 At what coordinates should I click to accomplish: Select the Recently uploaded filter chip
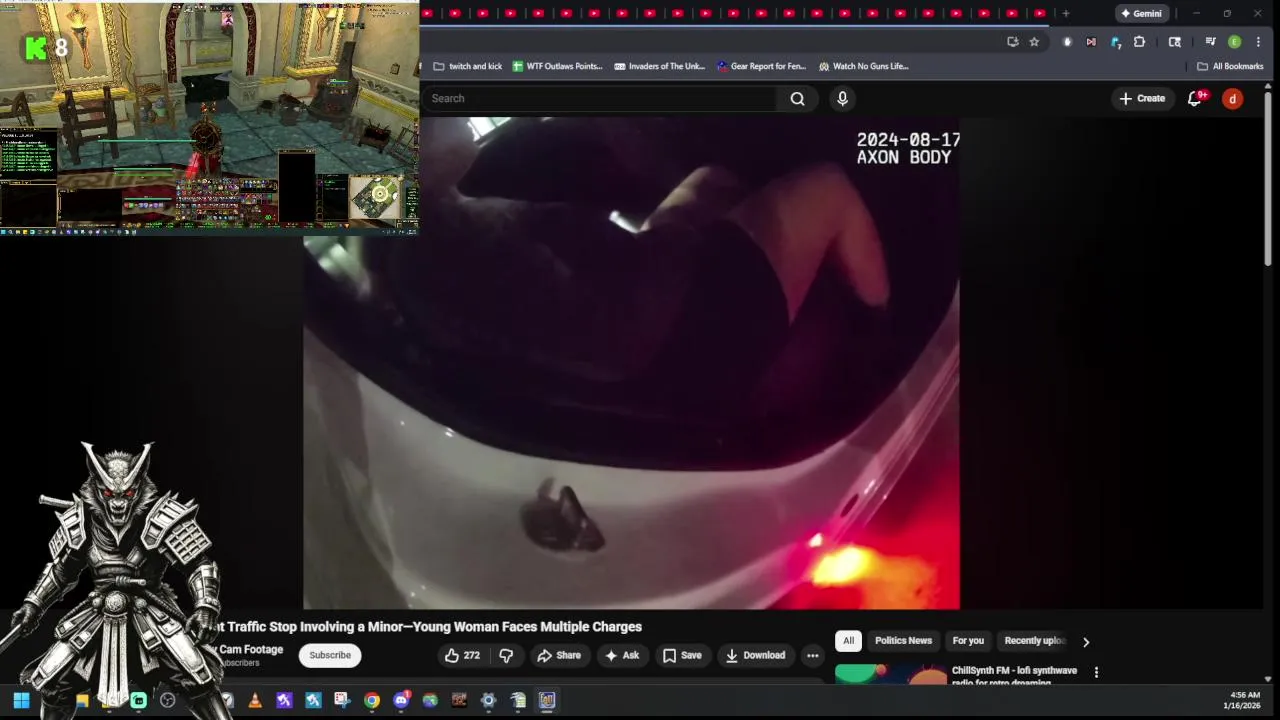[x=1034, y=641]
